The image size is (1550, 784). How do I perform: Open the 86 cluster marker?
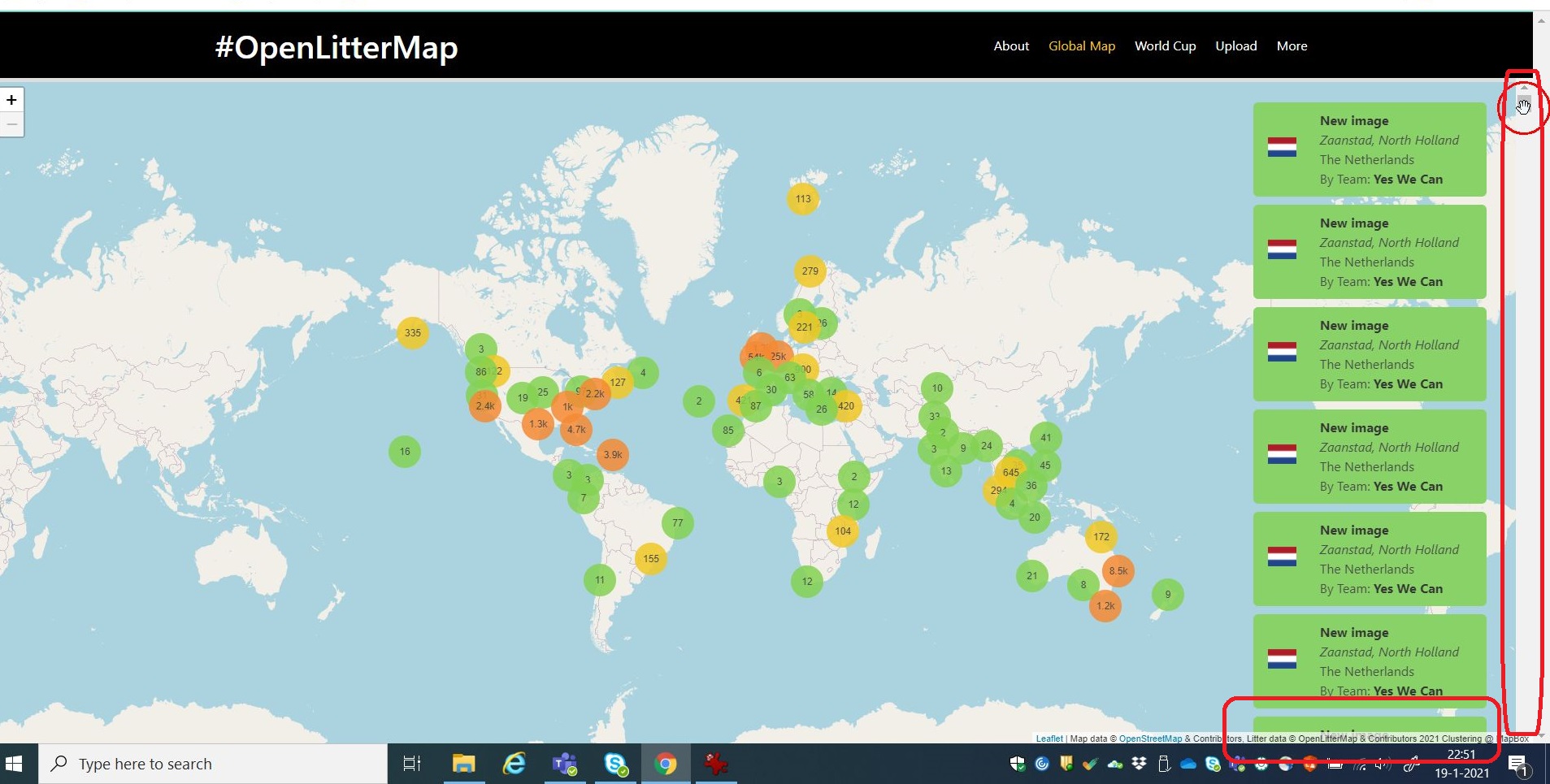coord(481,372)
